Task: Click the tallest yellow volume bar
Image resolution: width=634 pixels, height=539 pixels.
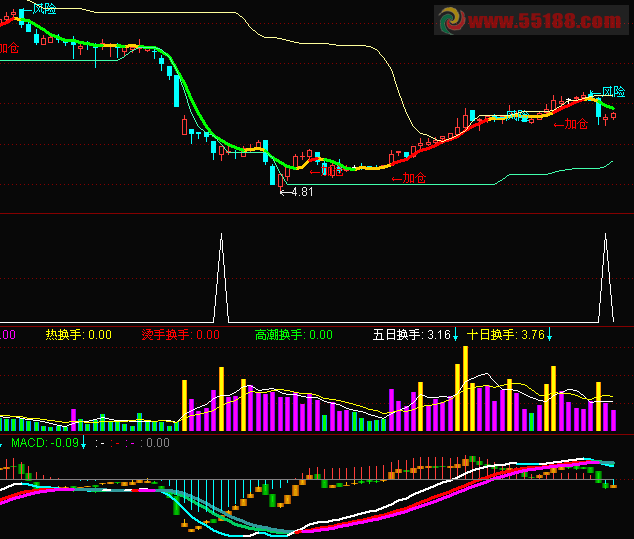Action: click(465, 389)
